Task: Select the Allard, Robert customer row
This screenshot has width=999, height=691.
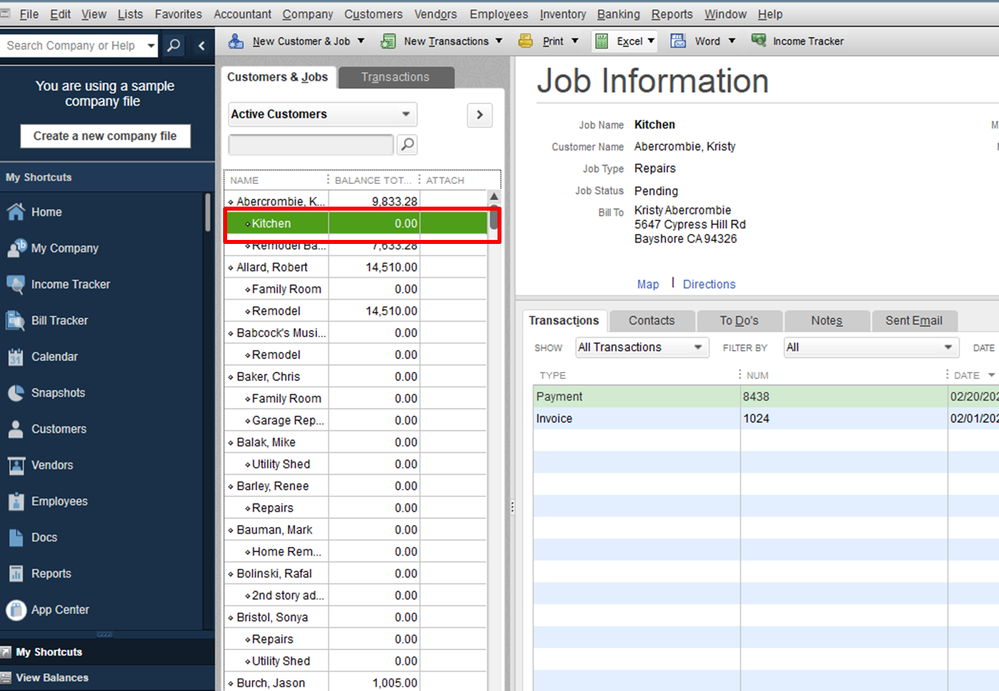Action: point(272,268)
